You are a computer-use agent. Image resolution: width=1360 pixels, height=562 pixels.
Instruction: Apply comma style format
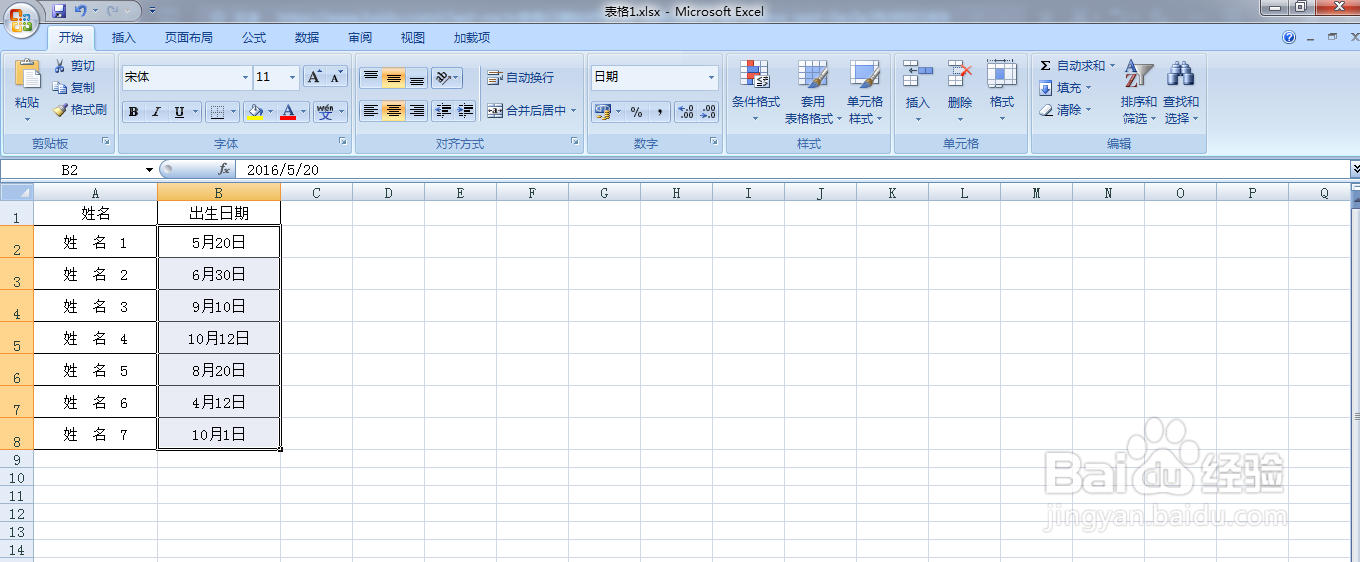[659, 112]
